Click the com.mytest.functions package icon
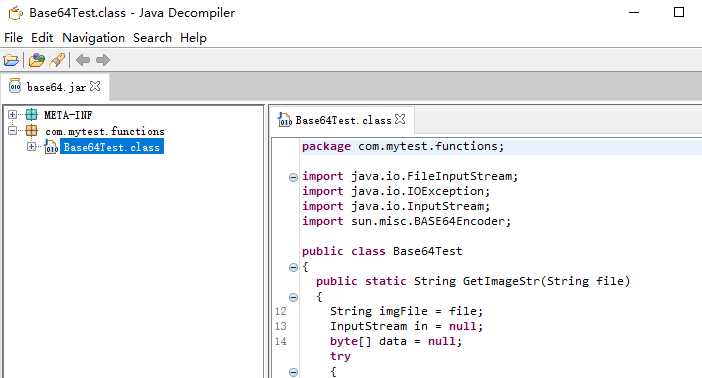 31,131
